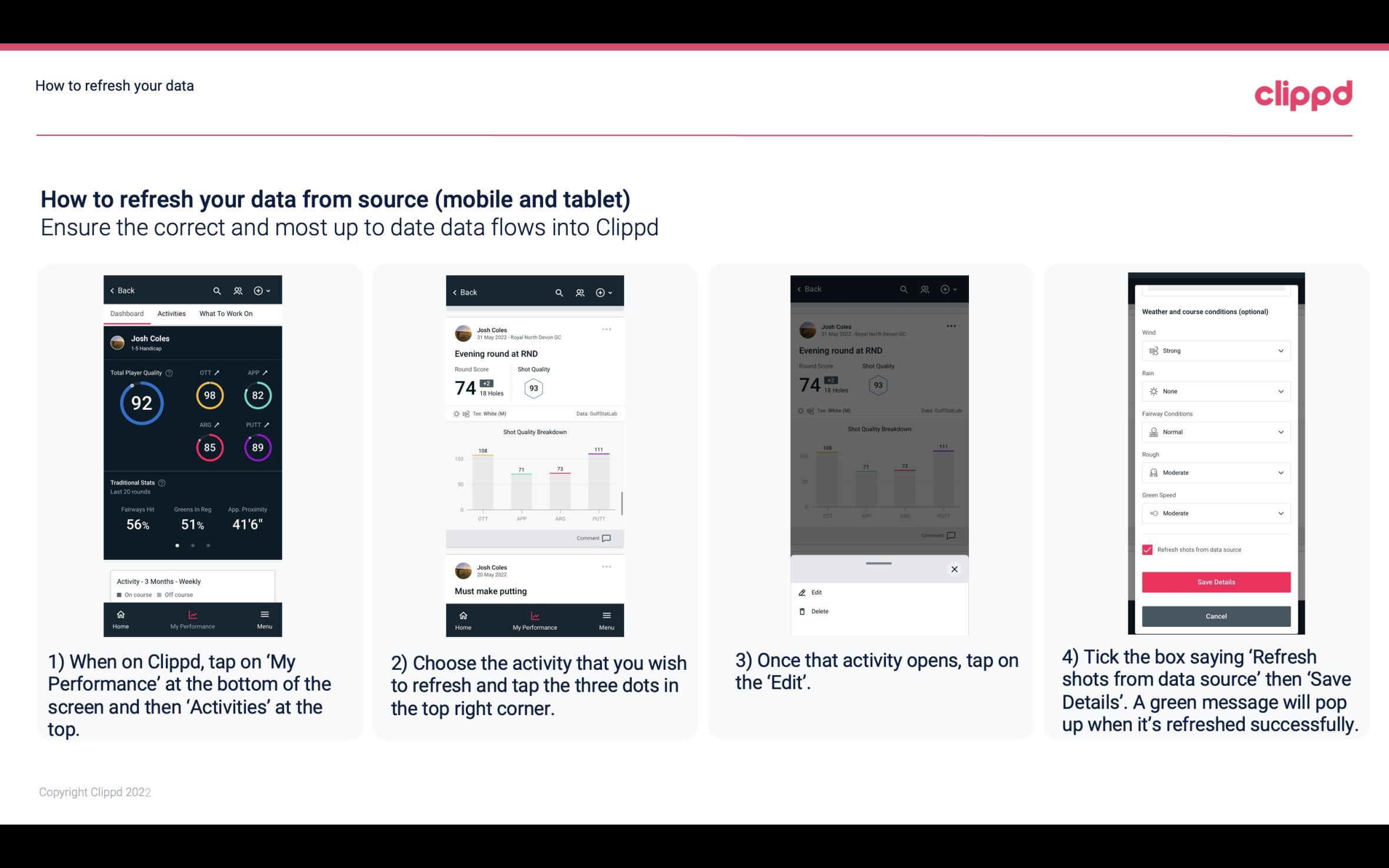1389x868 pixels.
Task: Click Save Details button
Action: [x=1215, y=581]
